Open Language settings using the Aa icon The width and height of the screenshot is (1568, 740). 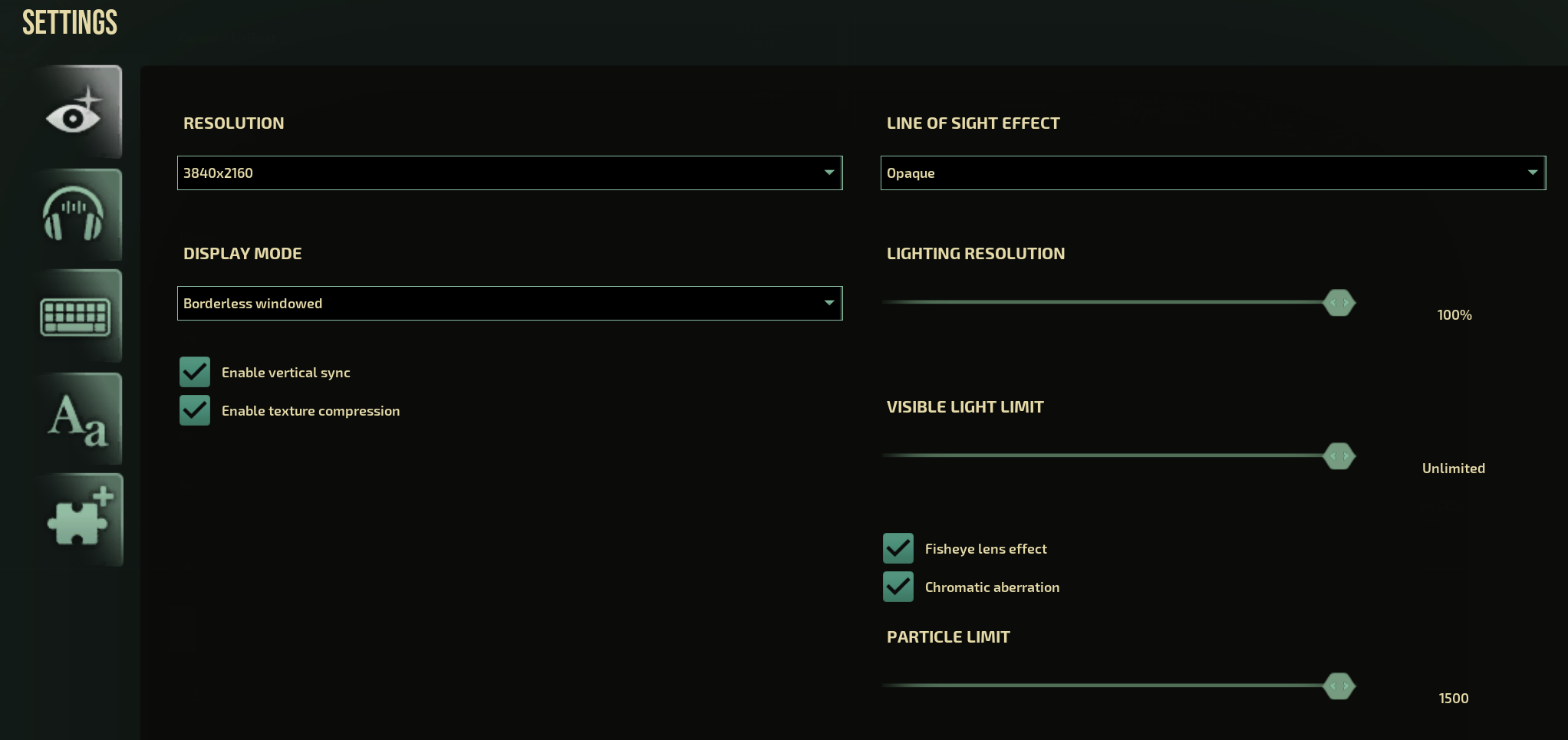click(x=77, y=419)
